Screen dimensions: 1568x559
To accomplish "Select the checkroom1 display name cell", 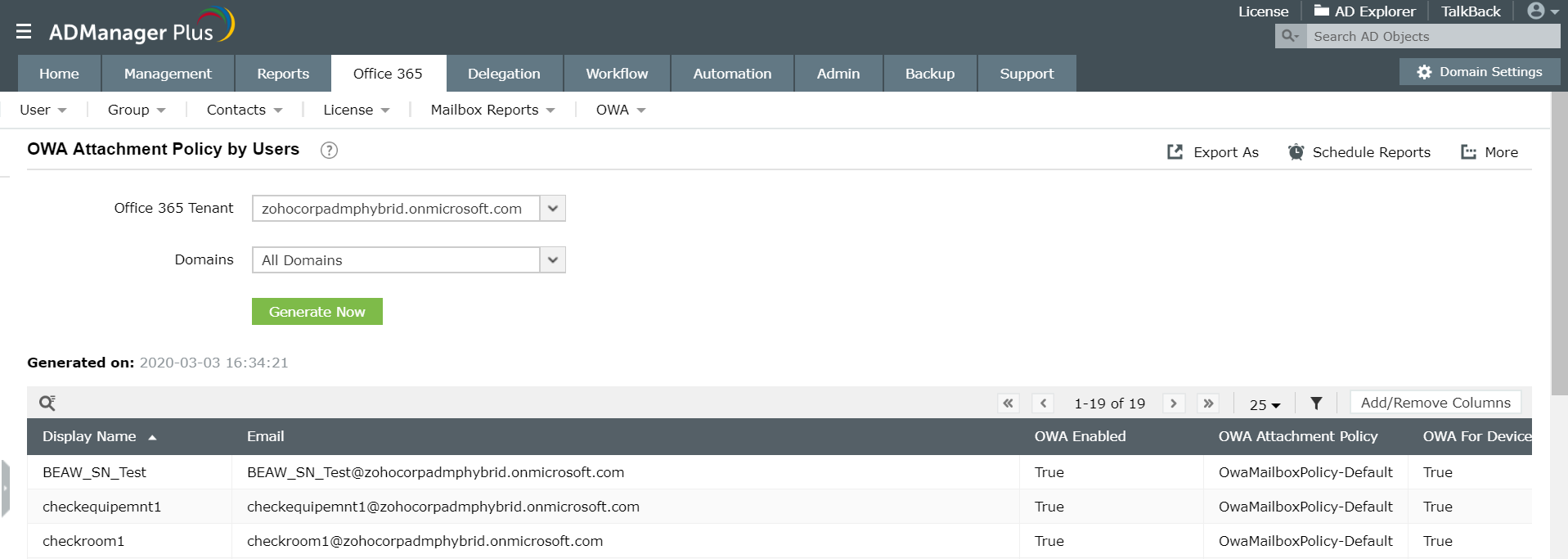I will tap(83, 541).
